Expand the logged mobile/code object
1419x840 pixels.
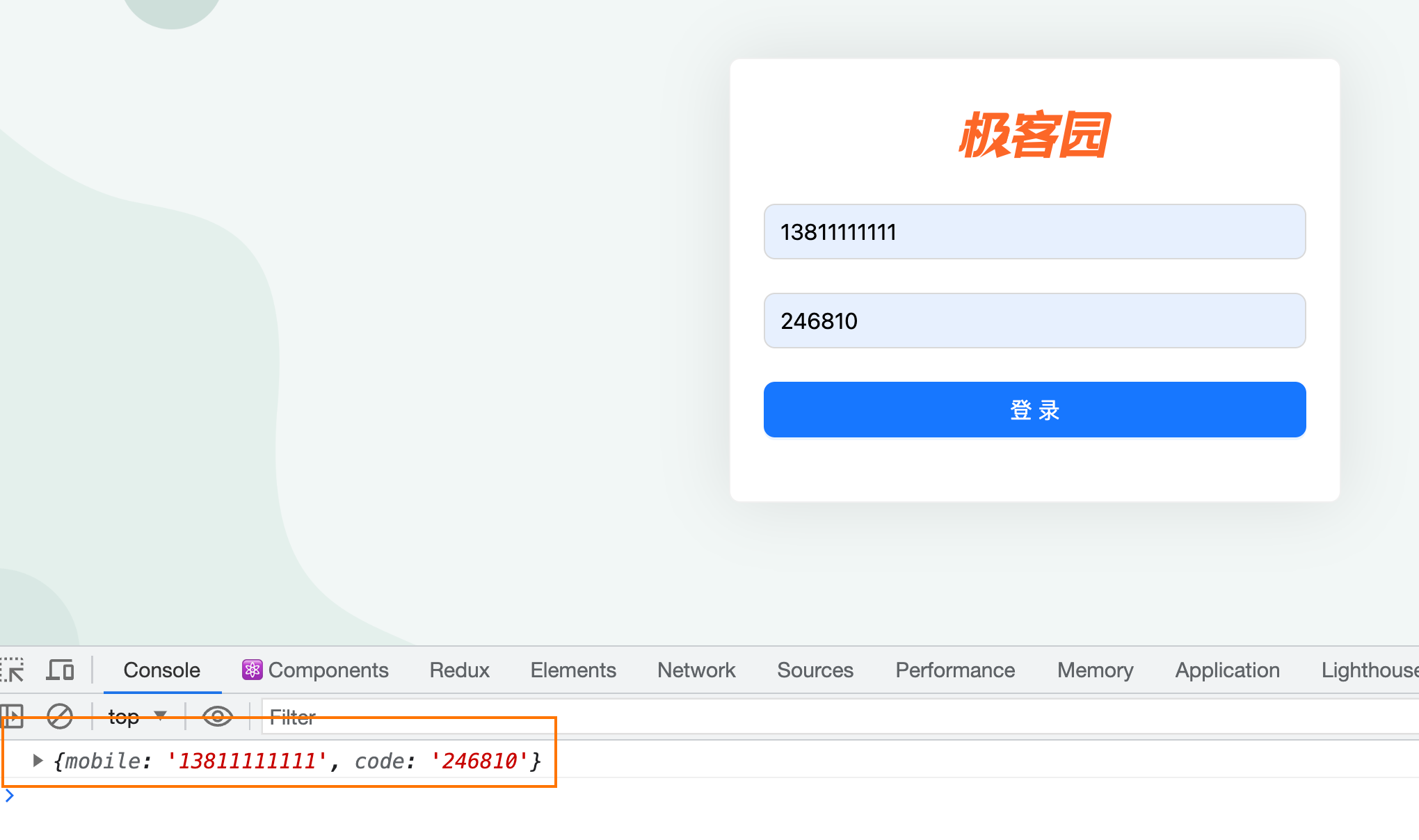38,761
